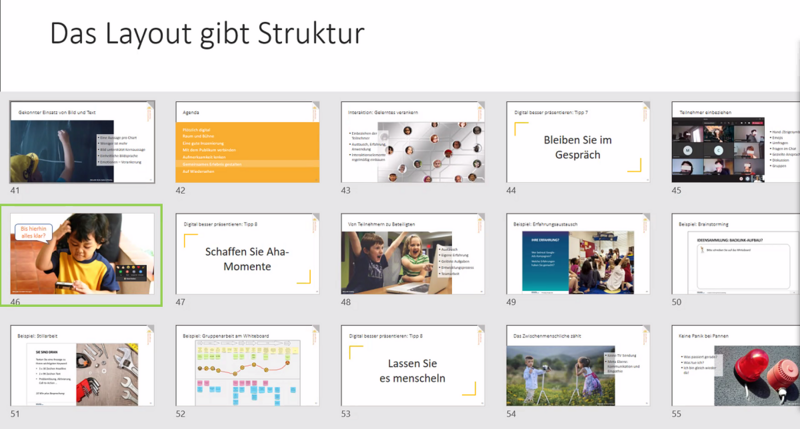Open slide 42 orange Agenda thumbnail
The image size is (800, 429).
(247, 142)
